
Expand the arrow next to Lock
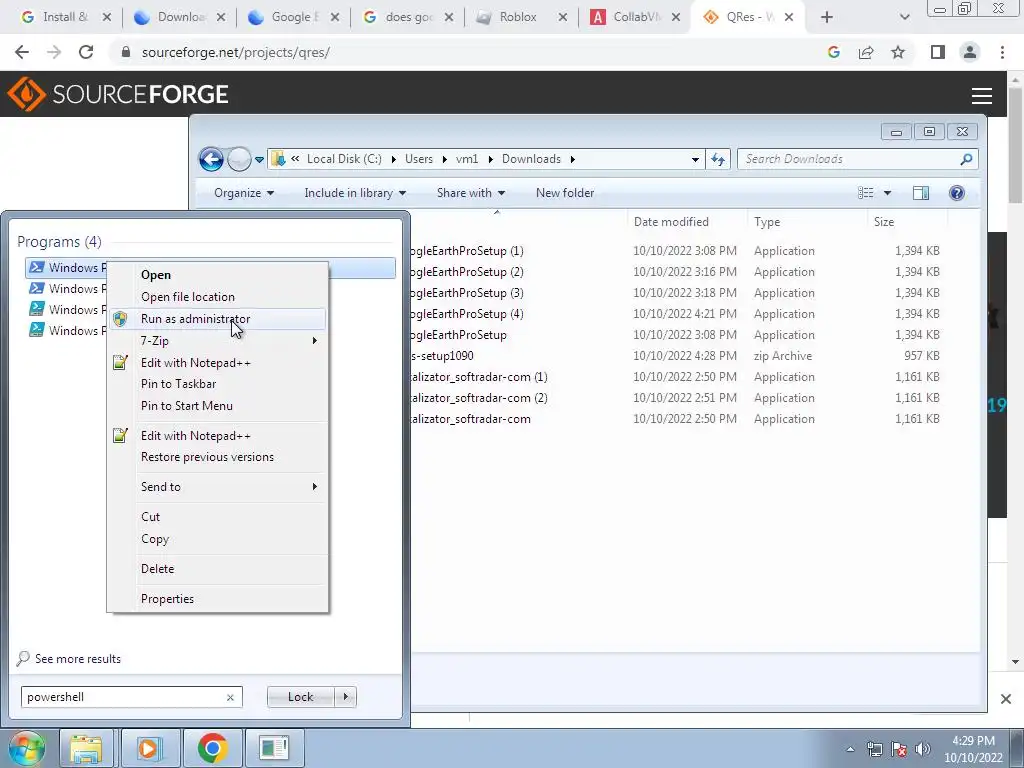345,697
